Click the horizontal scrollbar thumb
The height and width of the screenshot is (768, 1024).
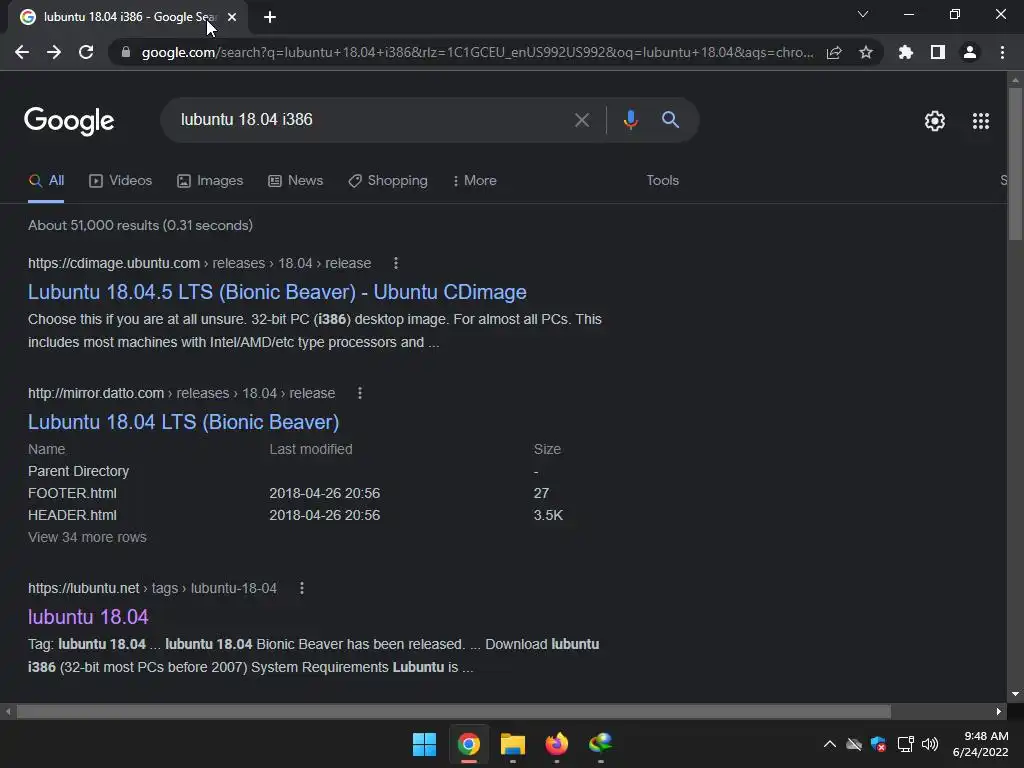click(453, 711)
